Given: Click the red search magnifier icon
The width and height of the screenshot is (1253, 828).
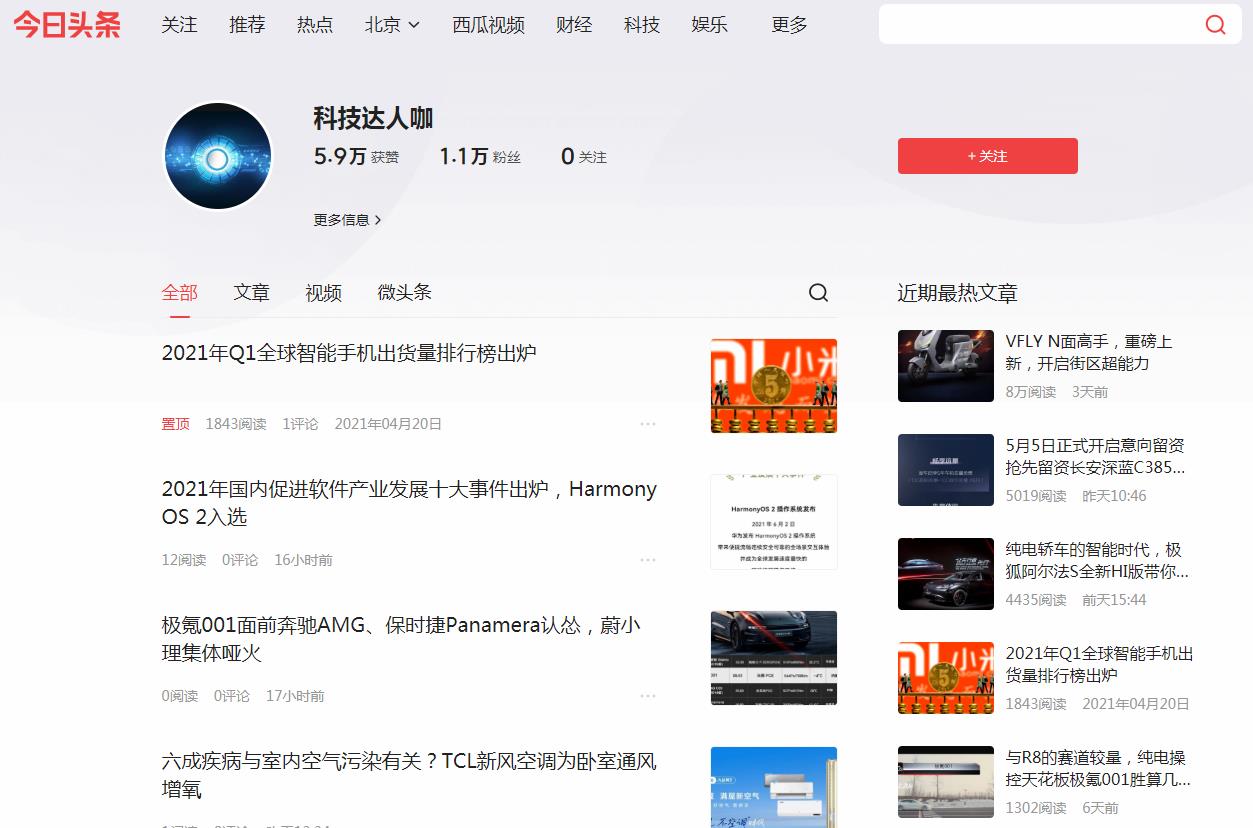Looking at the screenshot, I should [1215, 25].
